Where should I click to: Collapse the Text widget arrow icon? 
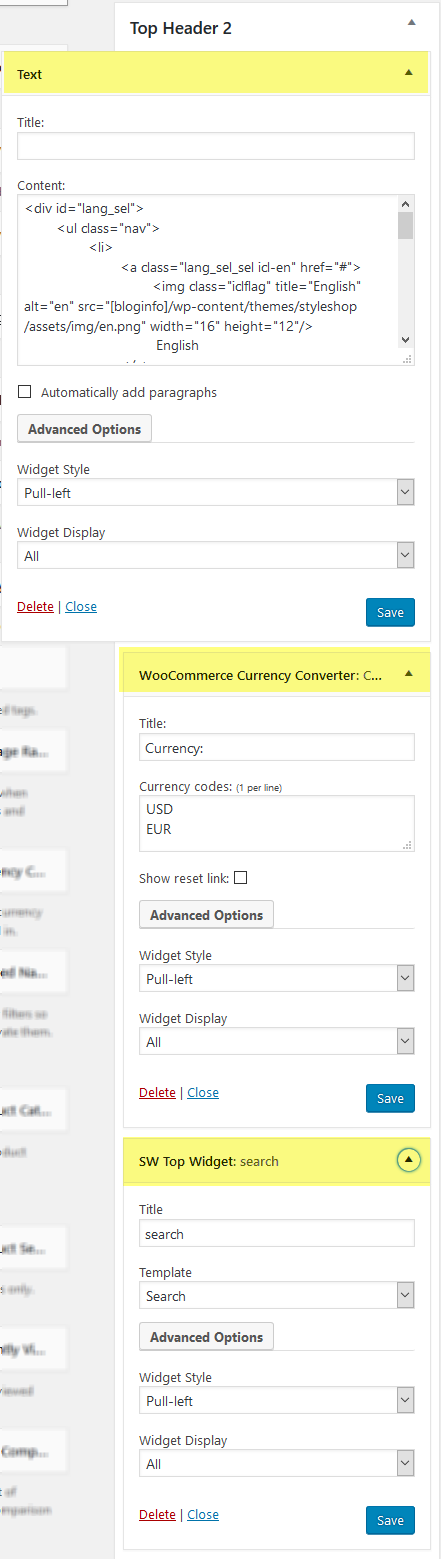(x=408, y=73)
